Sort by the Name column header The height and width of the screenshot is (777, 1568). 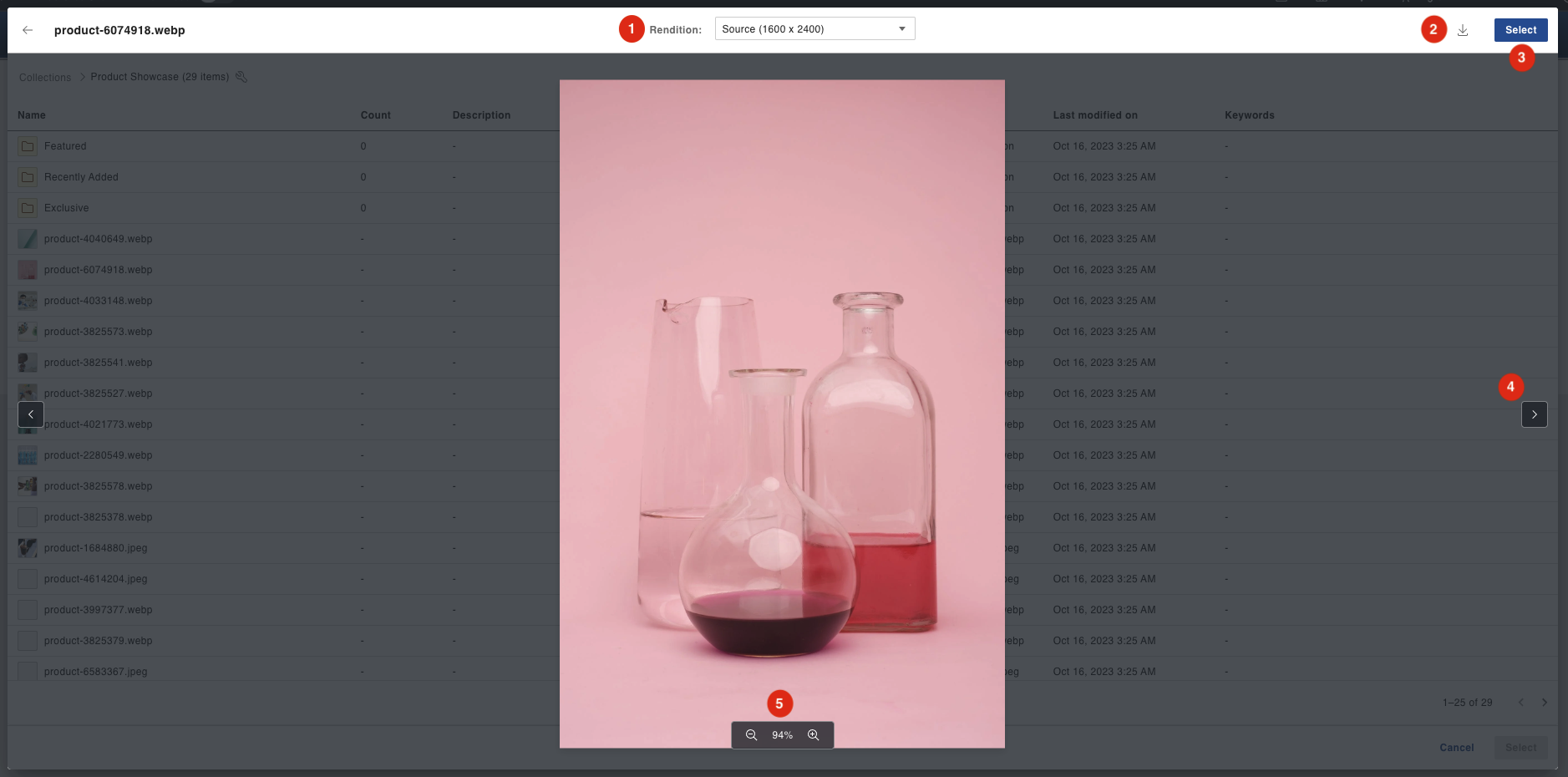[x=32, y=115]
